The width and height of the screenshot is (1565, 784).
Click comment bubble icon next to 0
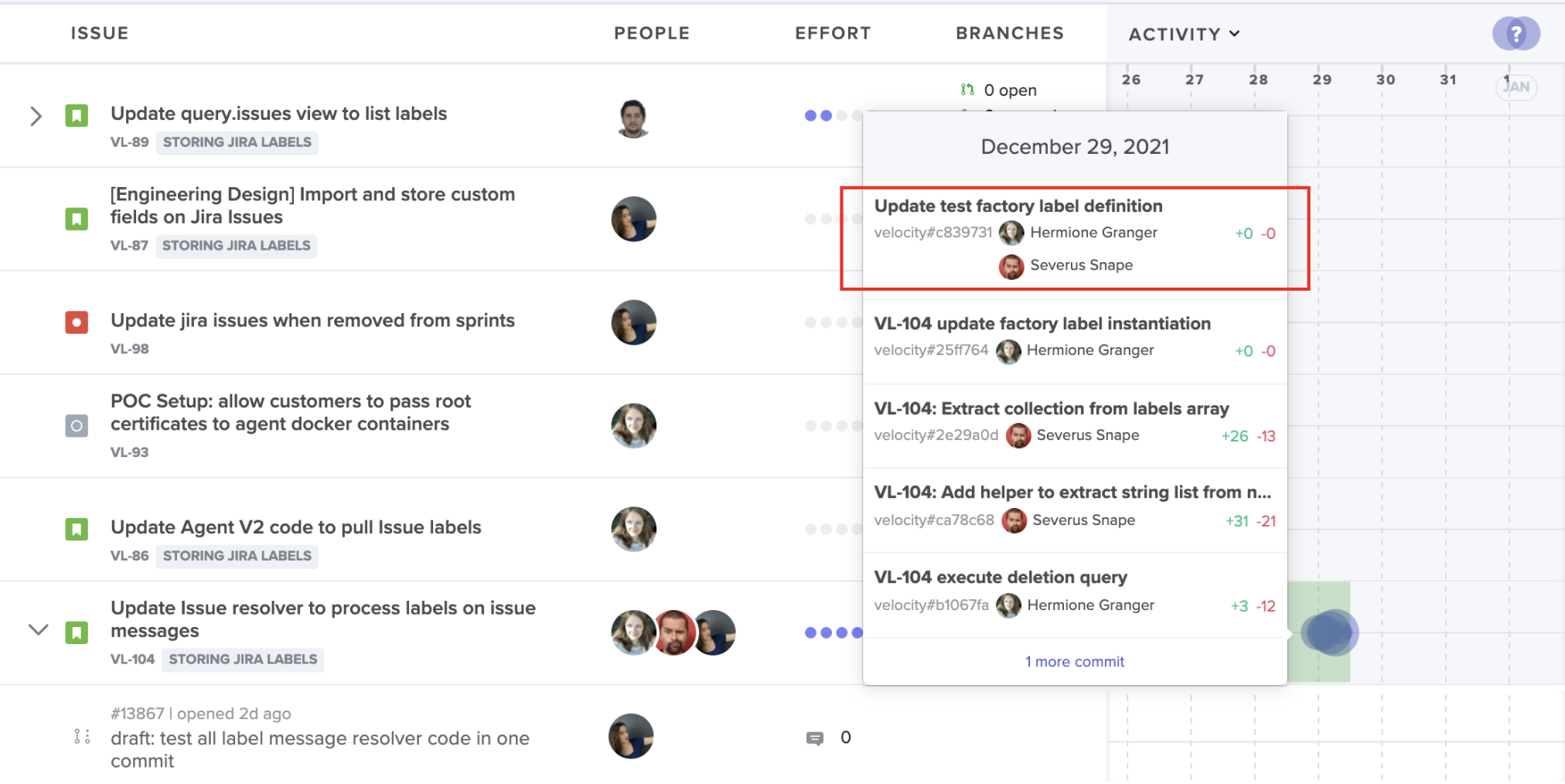[x=815, y=738]
